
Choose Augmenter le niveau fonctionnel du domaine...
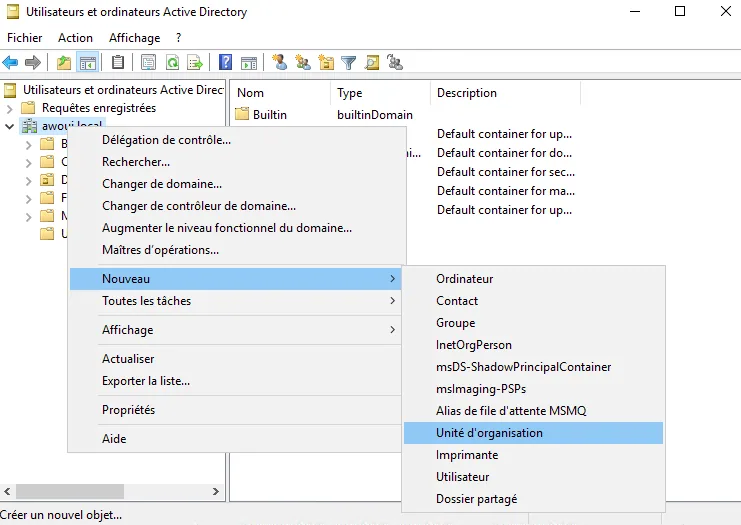(235, 228)
